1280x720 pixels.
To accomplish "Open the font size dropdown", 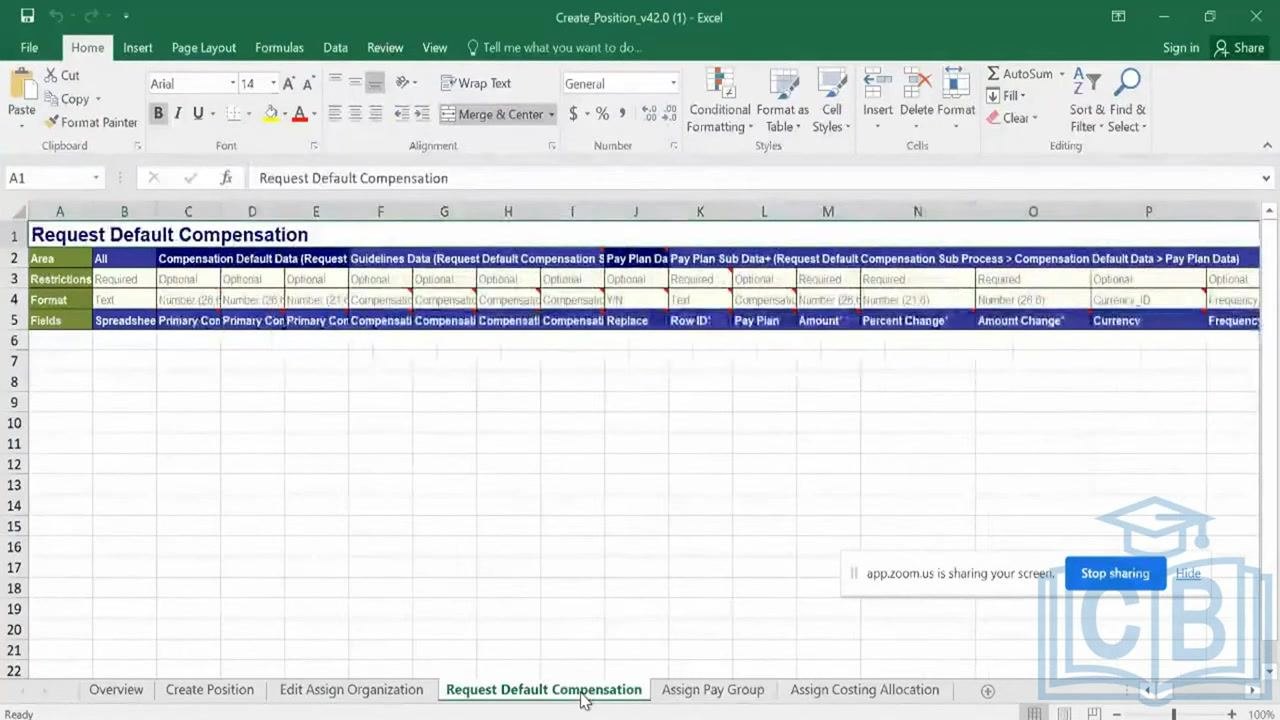I will coord(273,84).
